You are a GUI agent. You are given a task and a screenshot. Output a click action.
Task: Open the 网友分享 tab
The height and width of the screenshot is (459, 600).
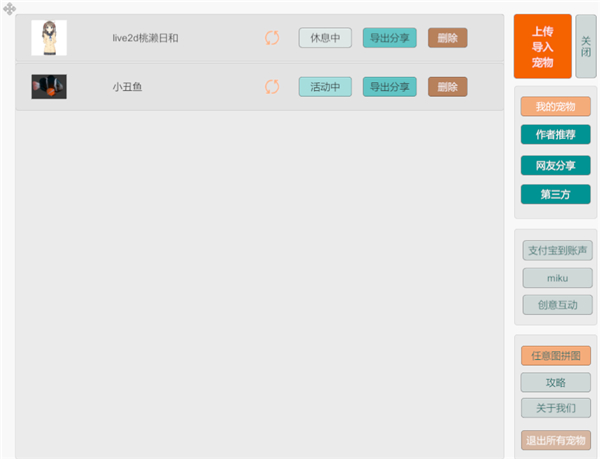(x=555, y=165)
